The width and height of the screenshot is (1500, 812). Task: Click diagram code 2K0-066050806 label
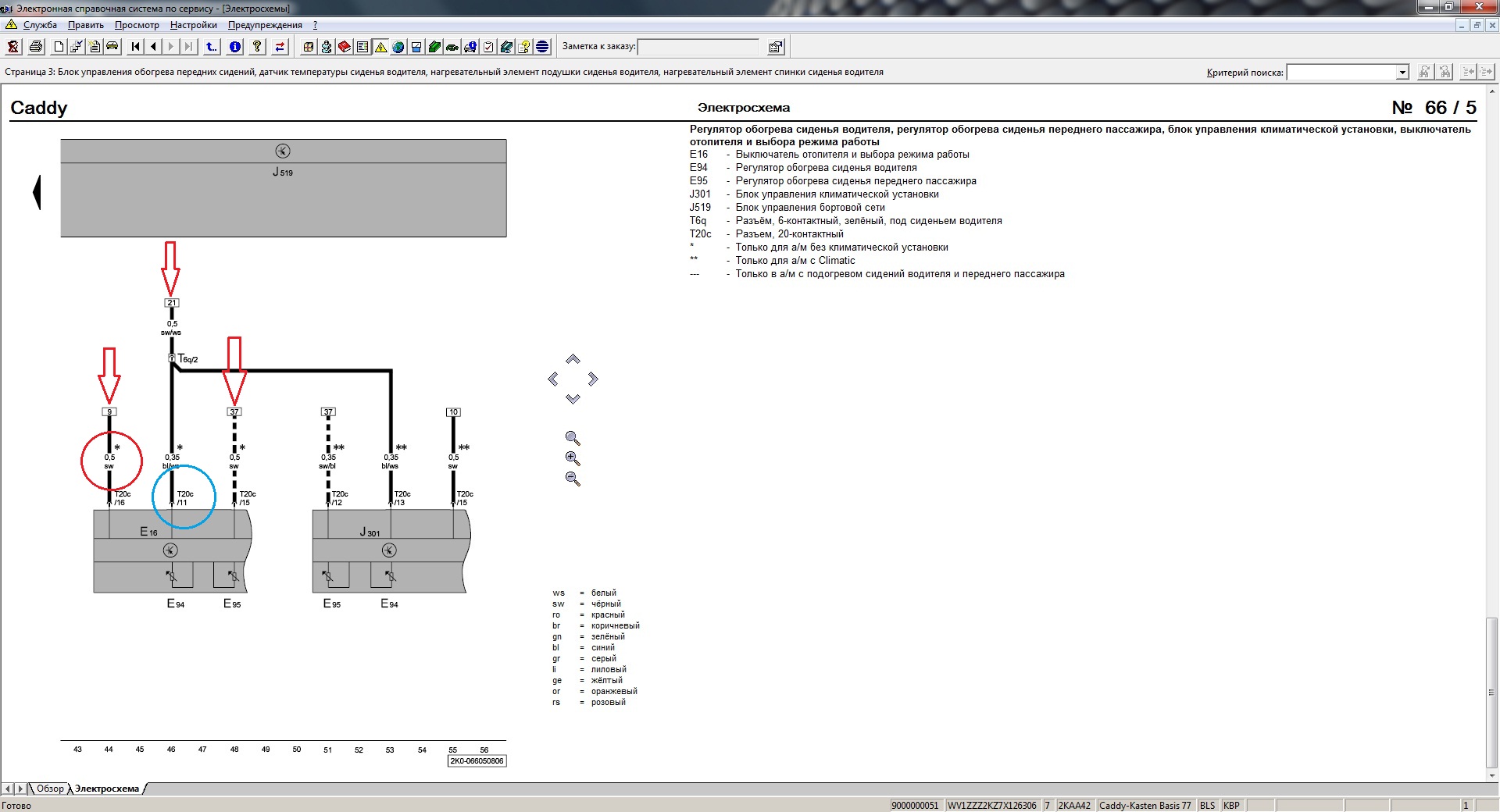tap(477, 761)
